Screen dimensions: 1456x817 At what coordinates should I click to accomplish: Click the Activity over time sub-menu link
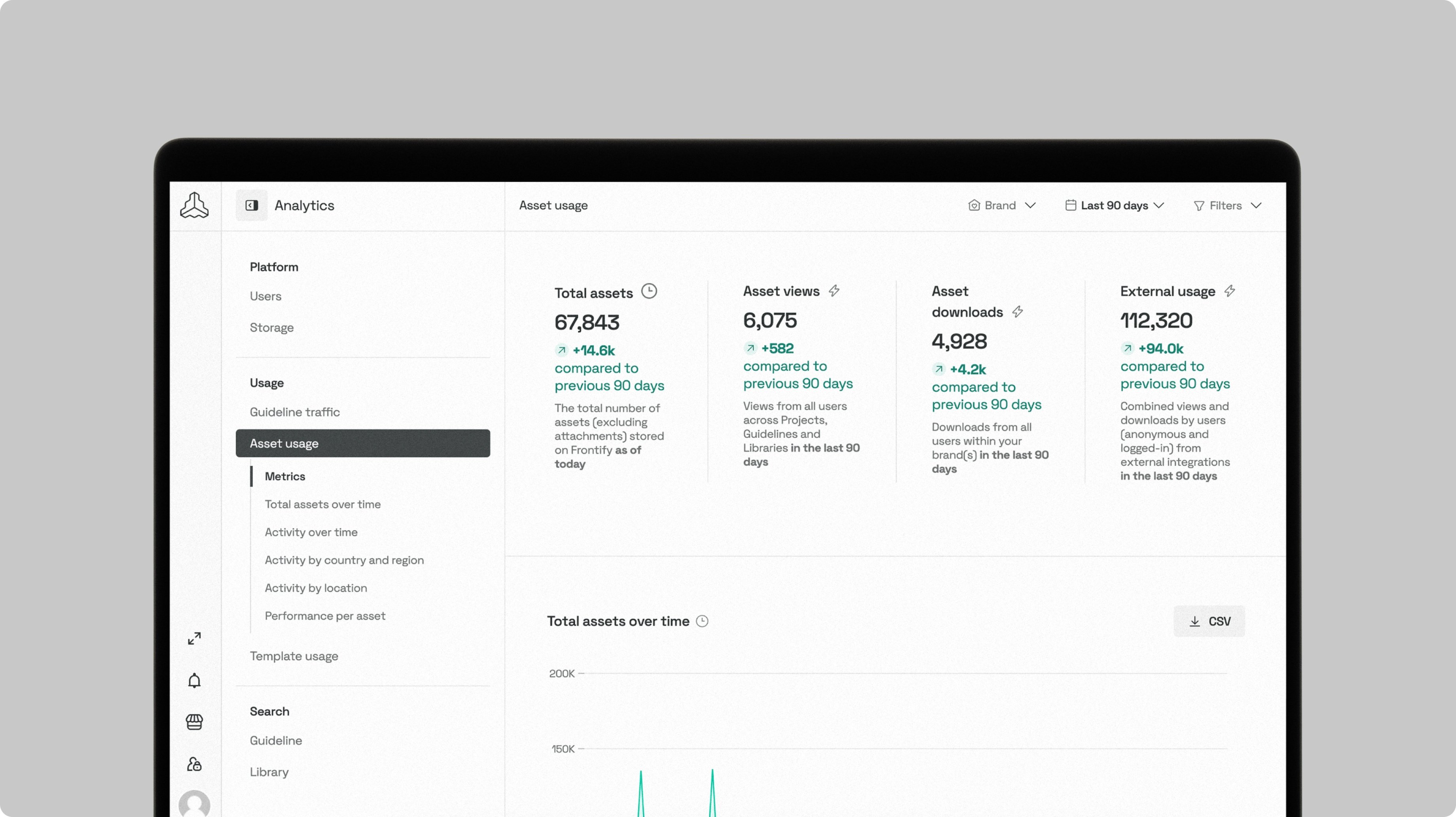311,531
